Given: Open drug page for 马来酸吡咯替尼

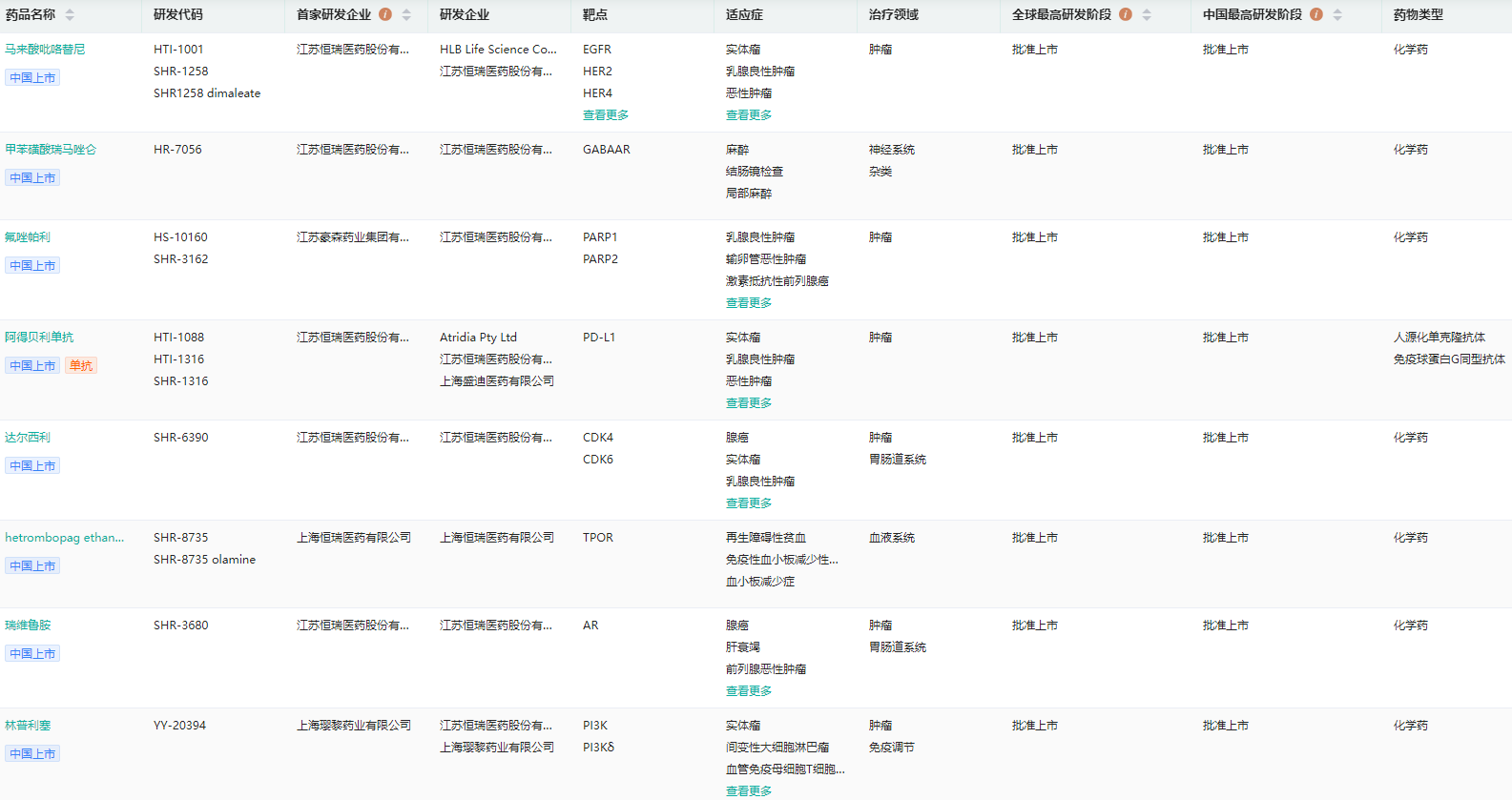Looking at the screenshot, I should click(x=45, y=50).
